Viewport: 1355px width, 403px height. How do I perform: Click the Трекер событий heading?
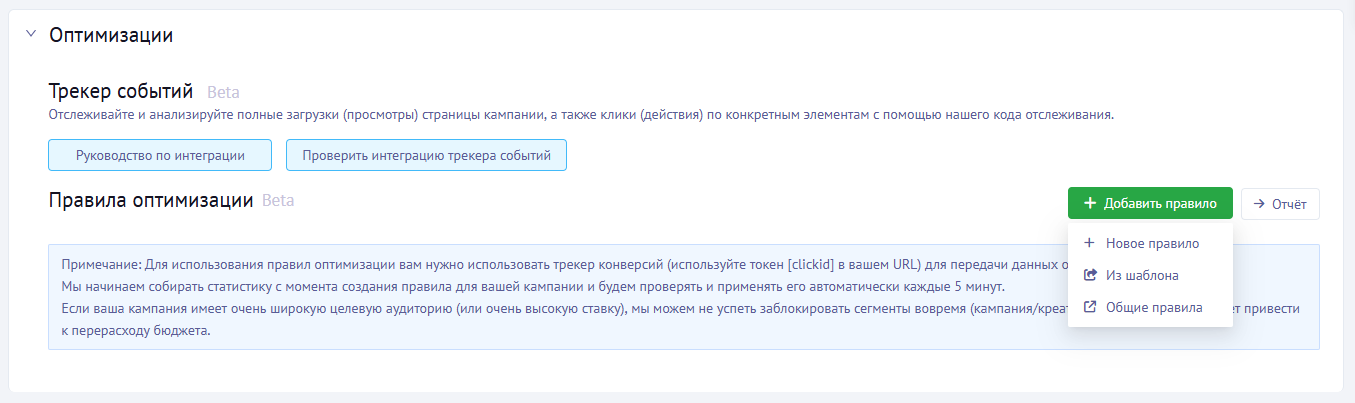120,92
